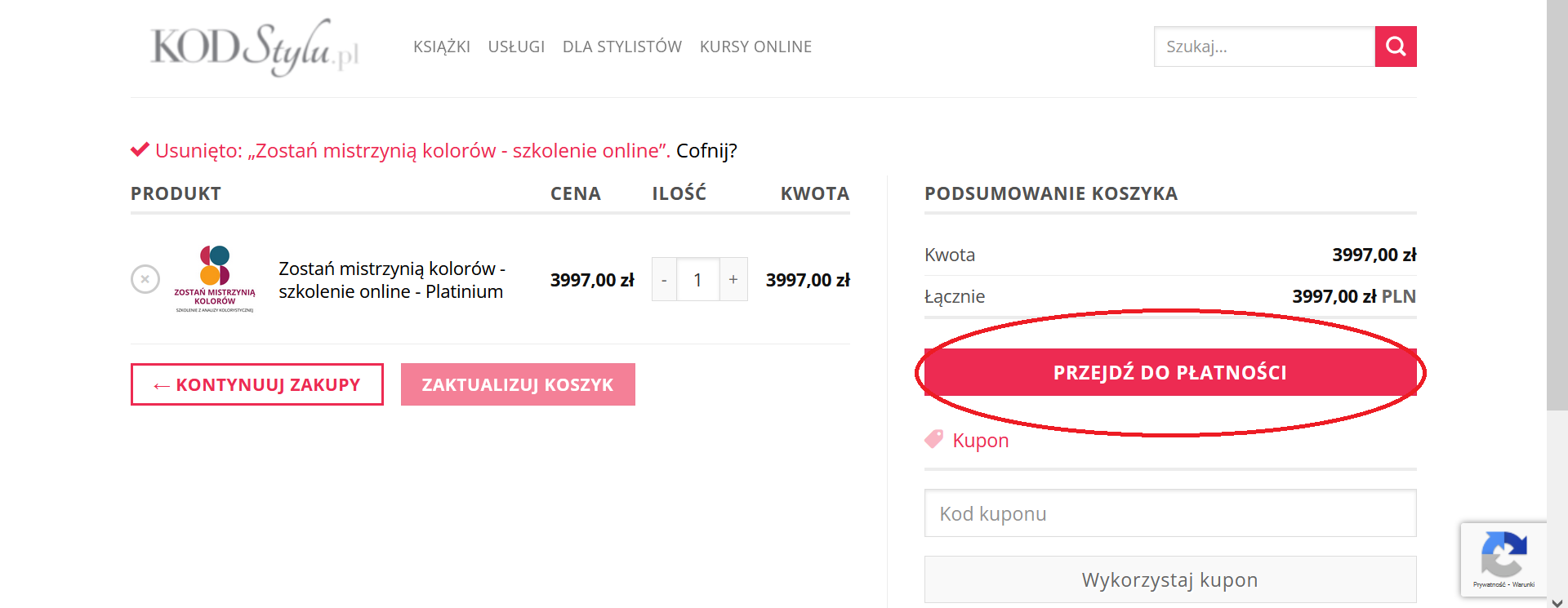Click the magnifying glass search button
1568x608 pixels.
[x=1395, y=47]
